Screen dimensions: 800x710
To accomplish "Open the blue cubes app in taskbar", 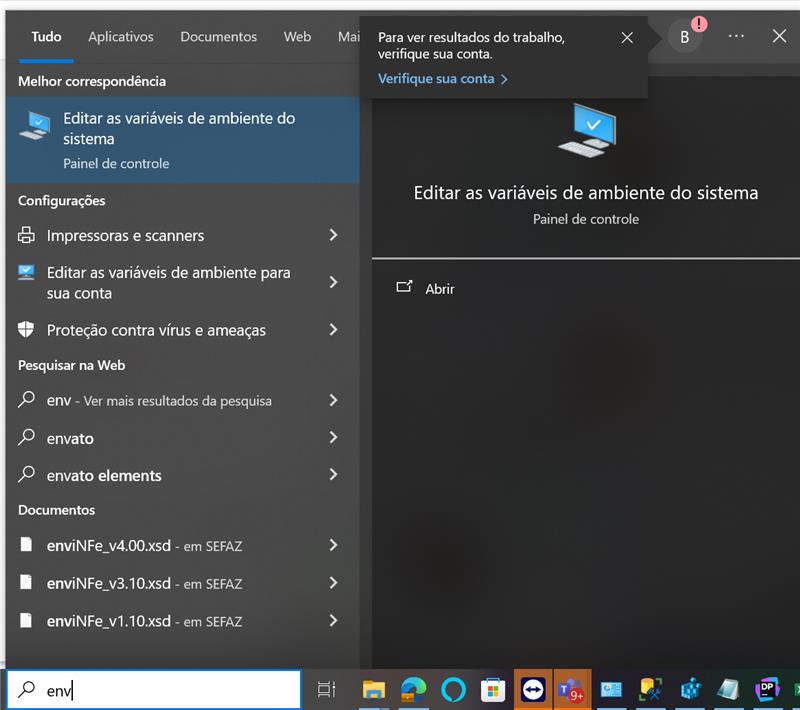I will tap(690, 690).
